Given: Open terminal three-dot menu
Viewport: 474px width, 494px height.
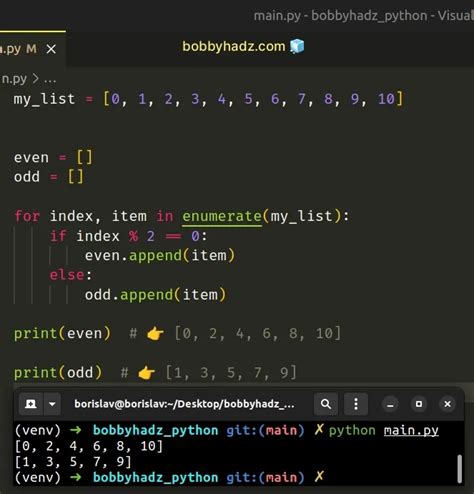Looking at the screenshot, I should [x=356, y=404].
